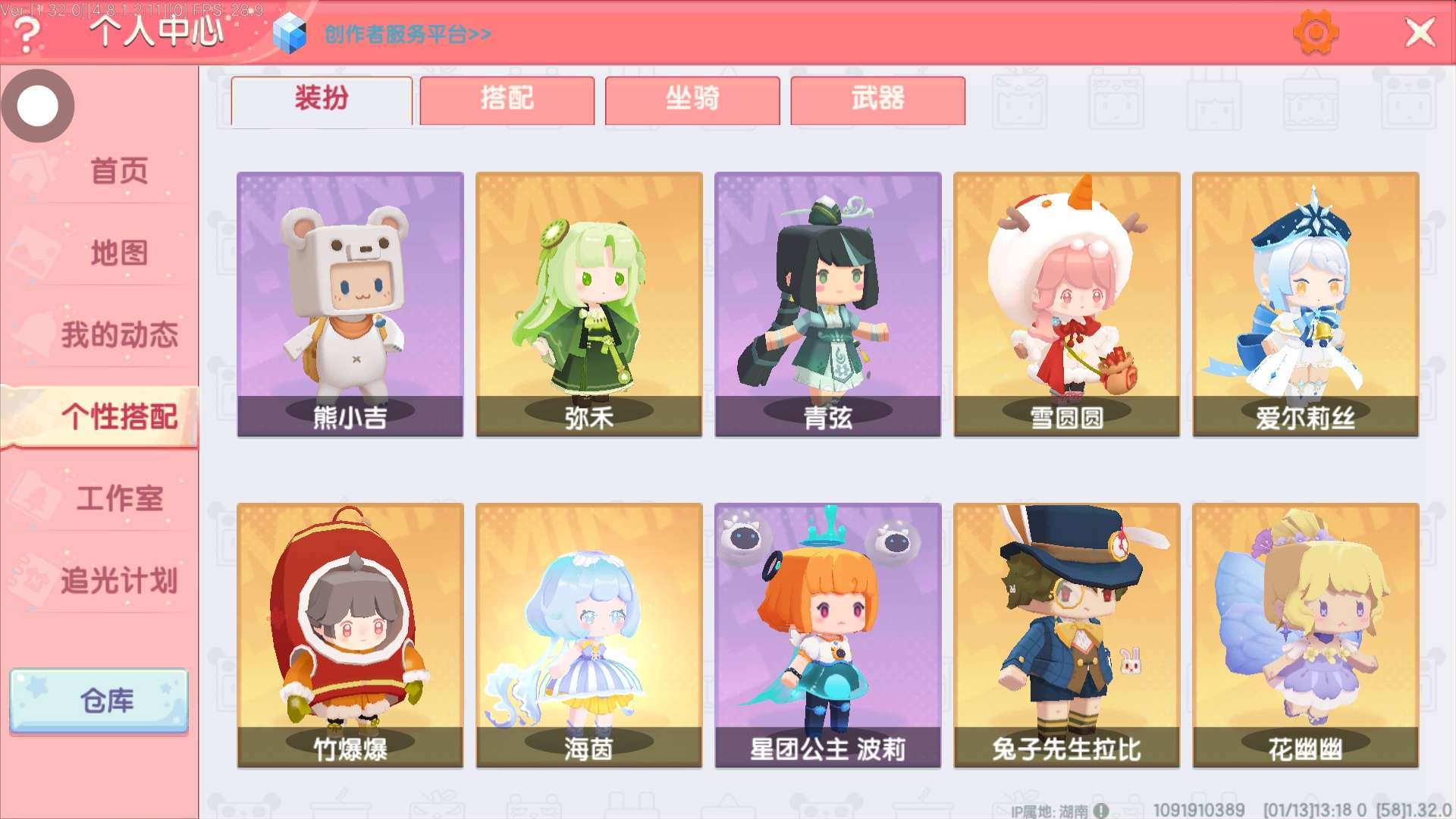The image size is (1456, 819).
Task: Switch to the 搭配 tab
Action: pyautogui.click(x=507, y=100)
